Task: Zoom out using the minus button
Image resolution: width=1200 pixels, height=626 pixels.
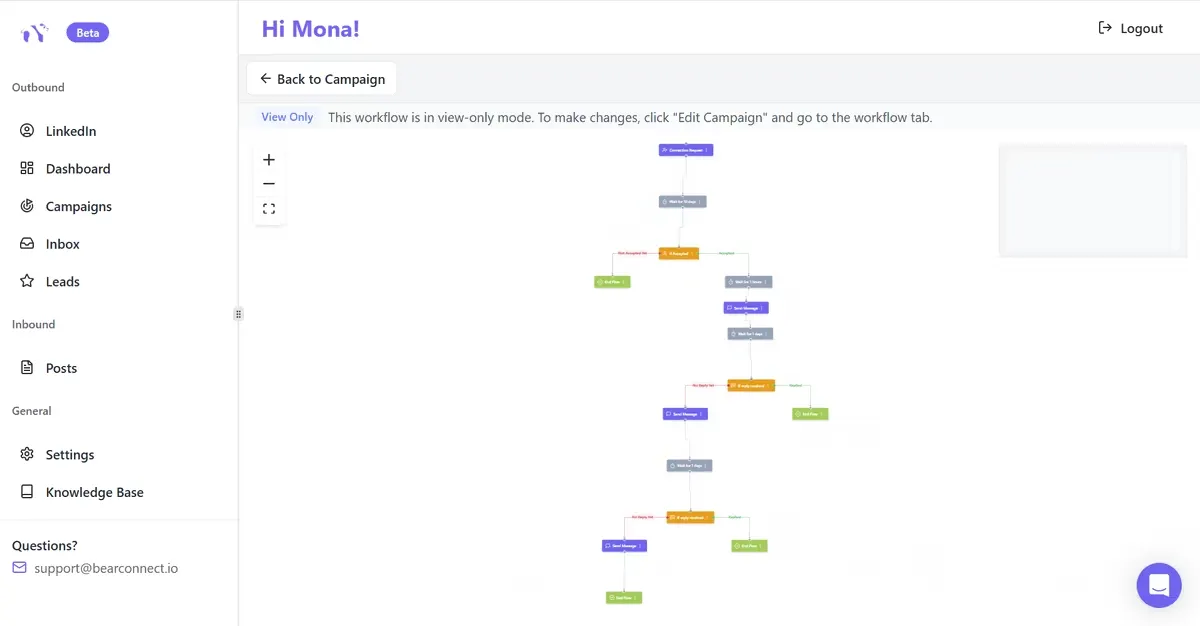Action: tap(268, 184)
